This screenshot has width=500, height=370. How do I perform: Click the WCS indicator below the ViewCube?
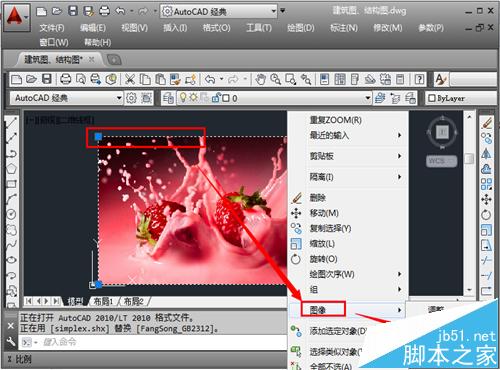(x=441, y=161)
